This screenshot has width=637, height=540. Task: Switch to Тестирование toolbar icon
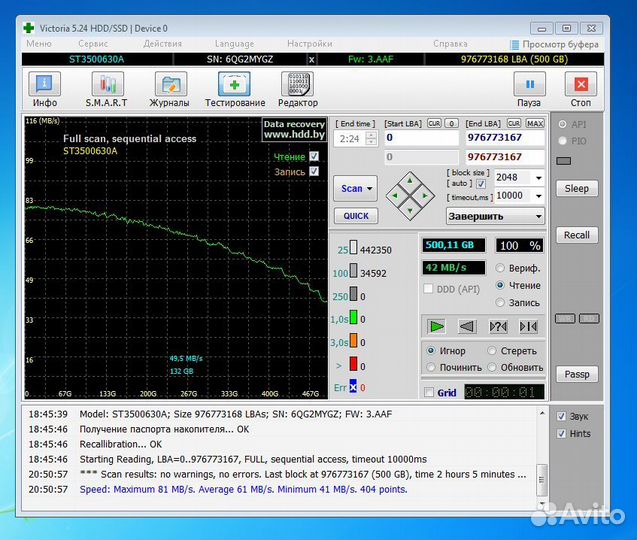(235, 86)
